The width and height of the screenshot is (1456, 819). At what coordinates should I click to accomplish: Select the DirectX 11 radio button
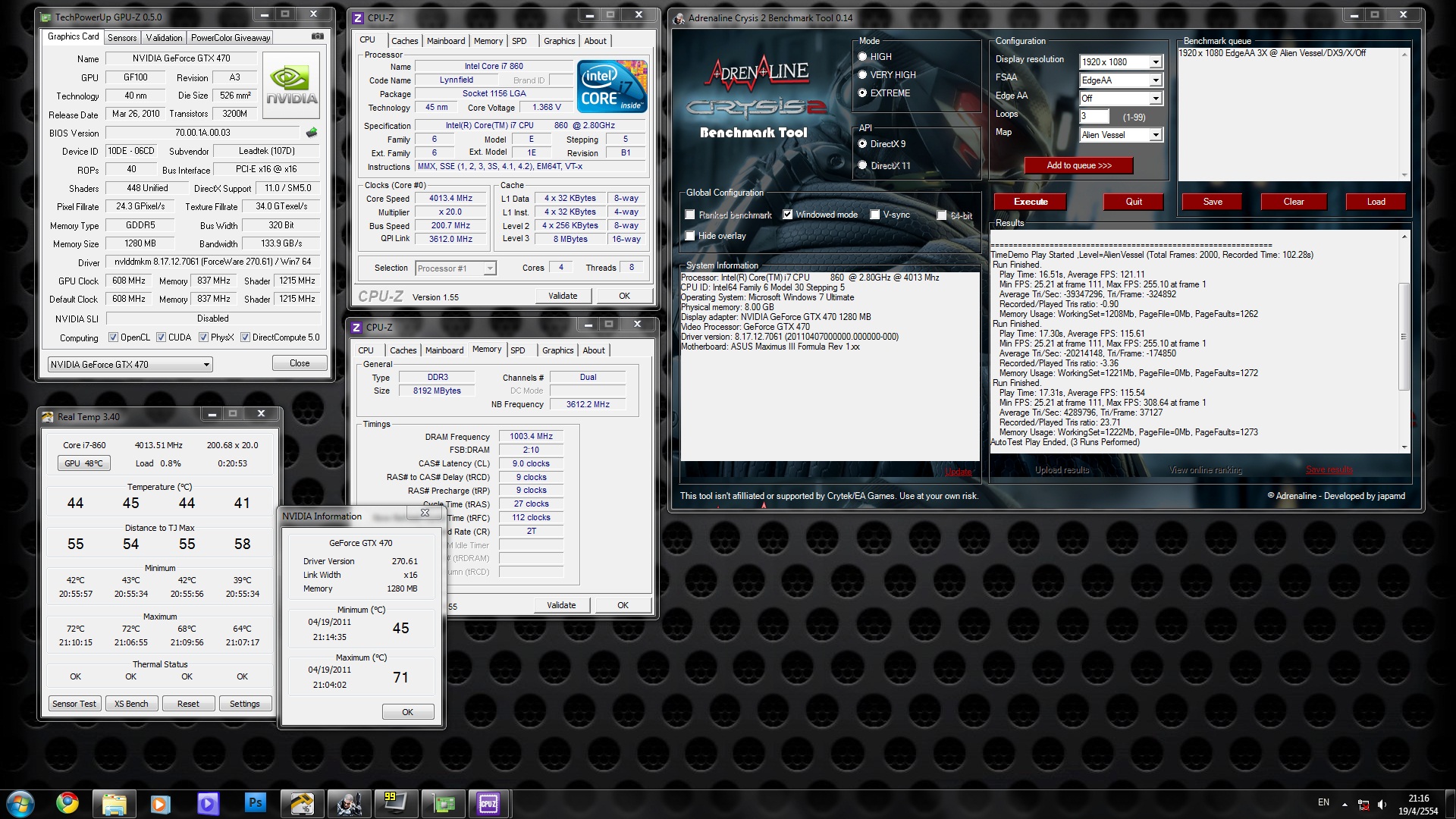tap(862, 165)
